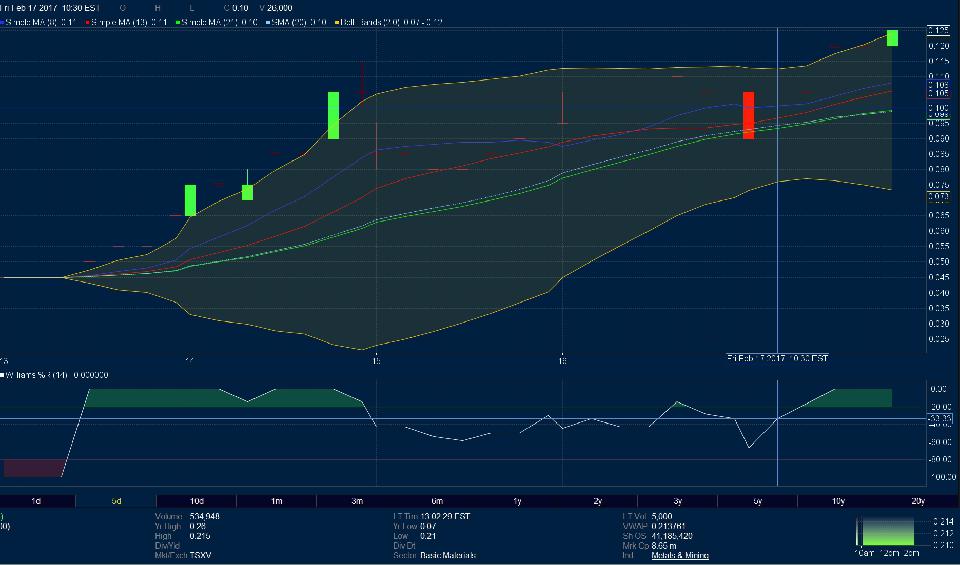The image size is (960, 565).
Task: Click the green candlestick at top right
Action: (x=892, y=37)
